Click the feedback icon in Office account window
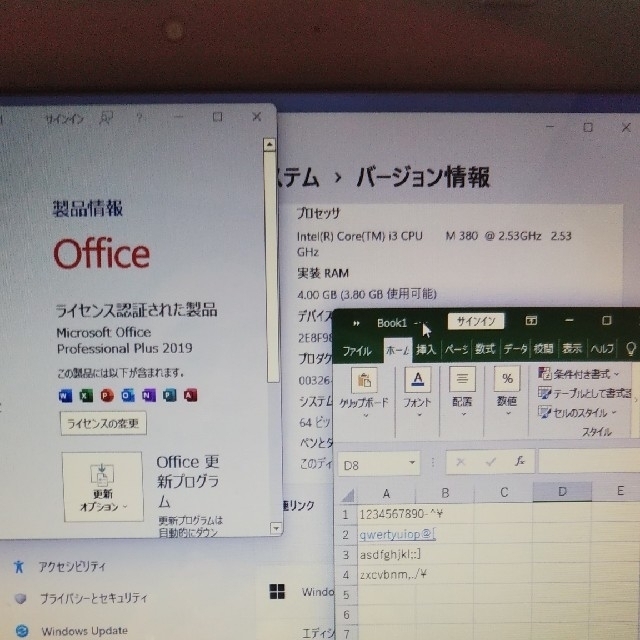Image resolution: width=640 pixels, height=640 pixels. [106, 118]
